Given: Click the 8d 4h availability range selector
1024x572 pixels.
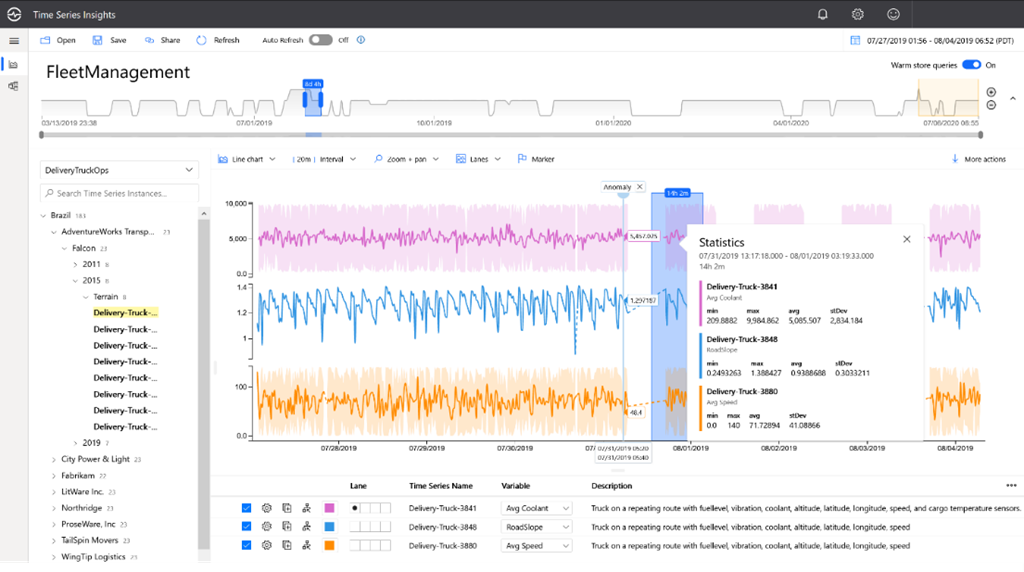Looking at the screenshot, I should [313, 100].
